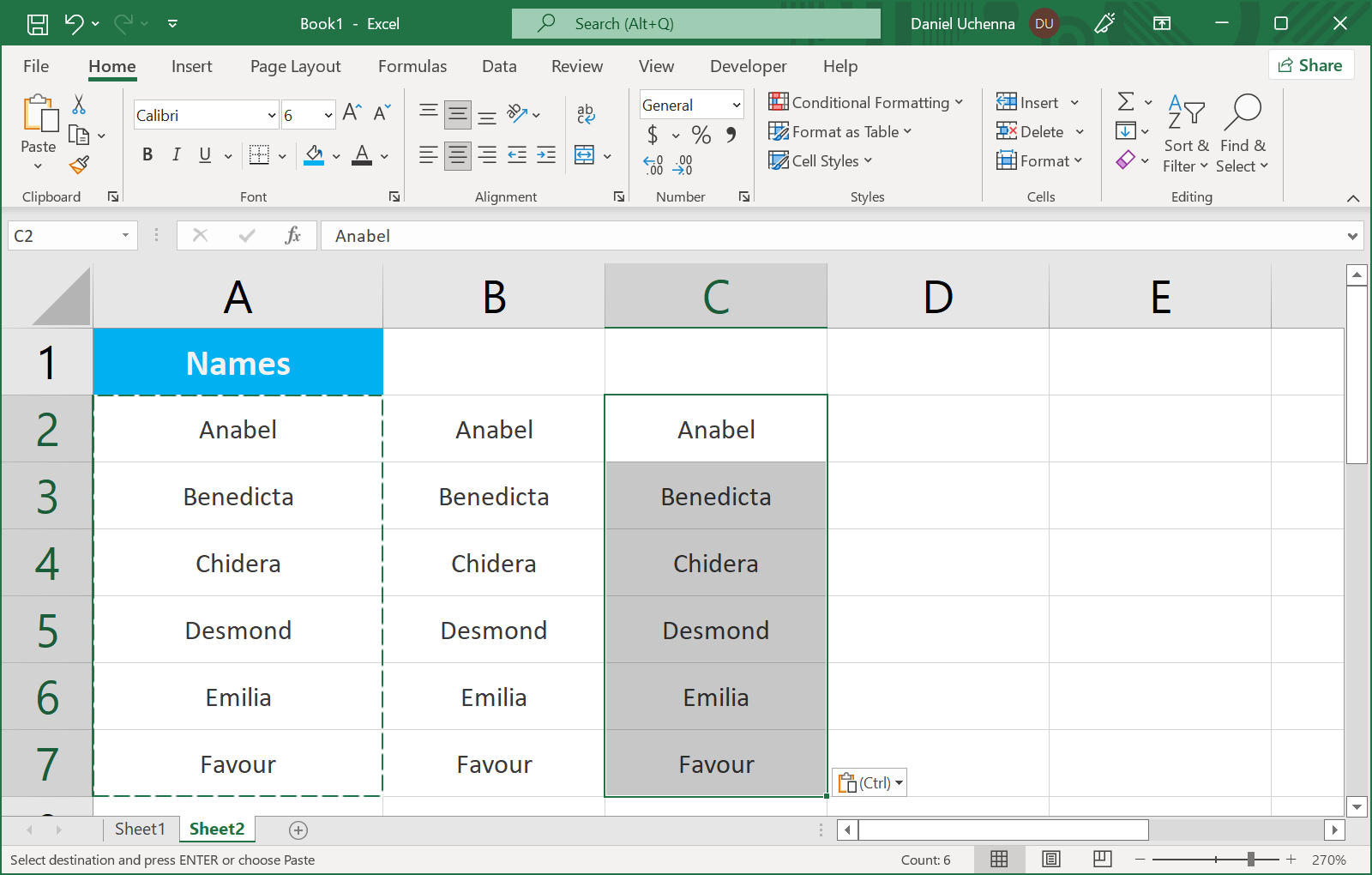The width and height of the screenshot is (1372, 875).
Task: Click the zoom slider handle
Action: click(1251, 859)
